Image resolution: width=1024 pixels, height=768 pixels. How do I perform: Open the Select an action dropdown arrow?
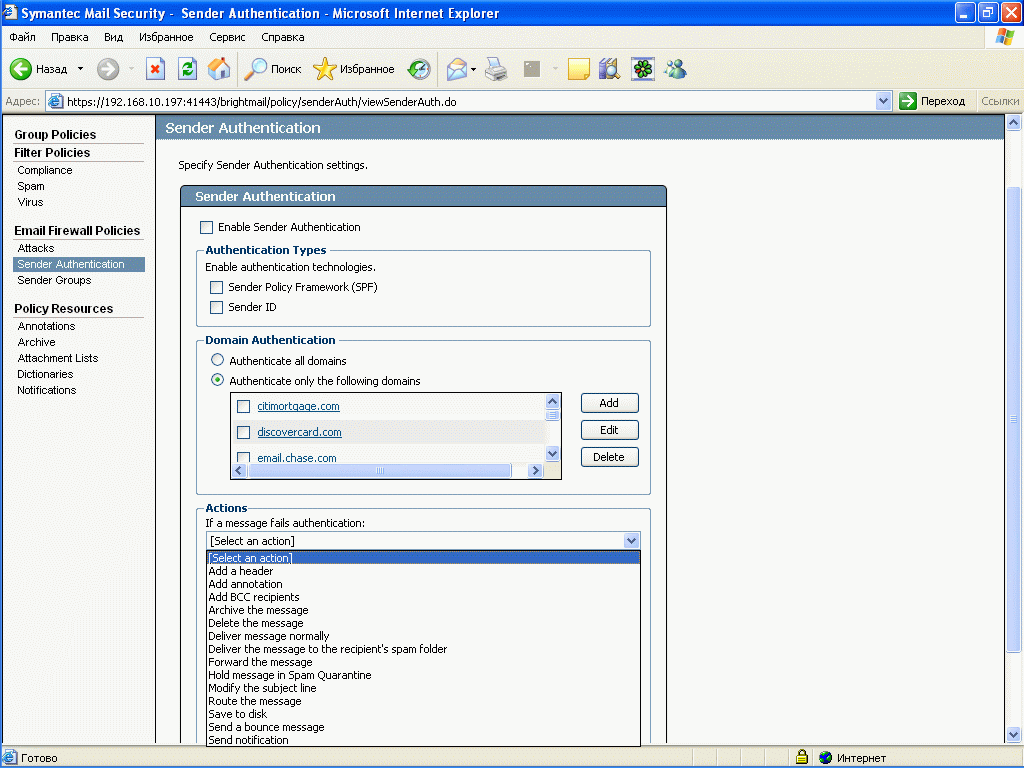click(x=631, y=541)
